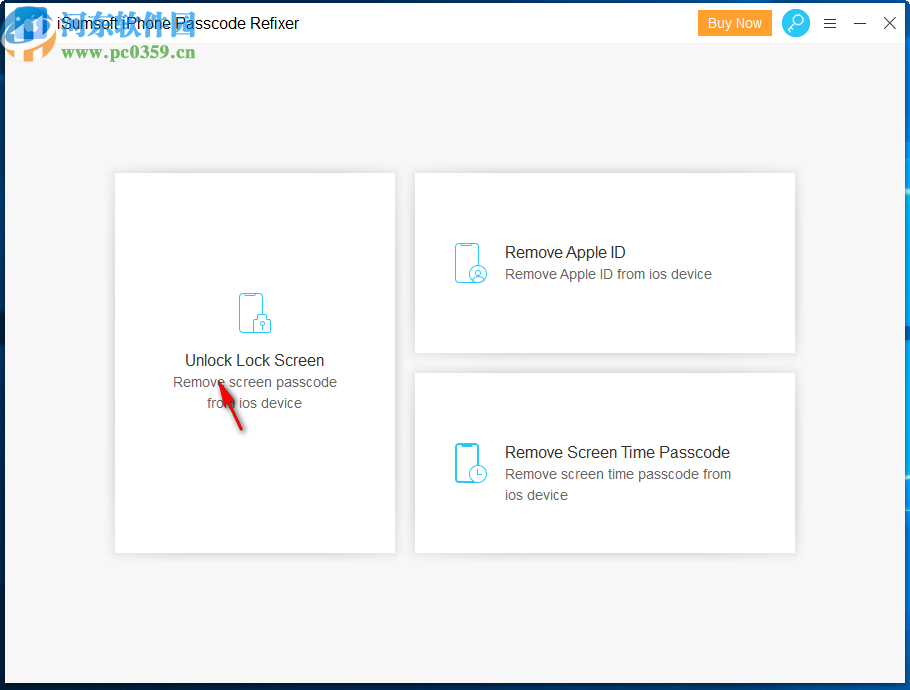Start Remove Screen Time Passcode

pyautogui.click(x=605, y=462)
